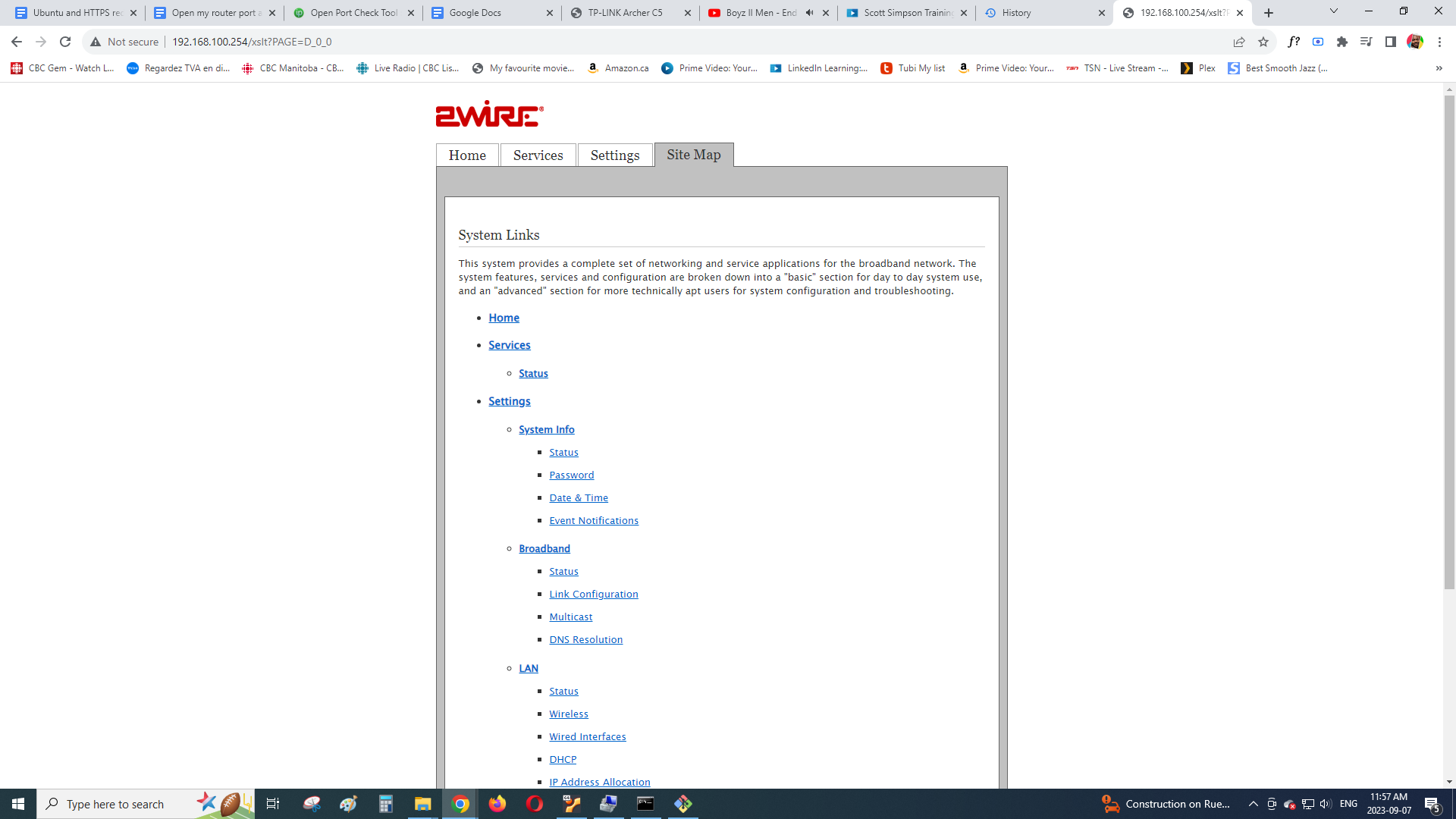Screen dimensions: 1456x819
Task: Switch to the Settings tab
Action: (614, 155)
